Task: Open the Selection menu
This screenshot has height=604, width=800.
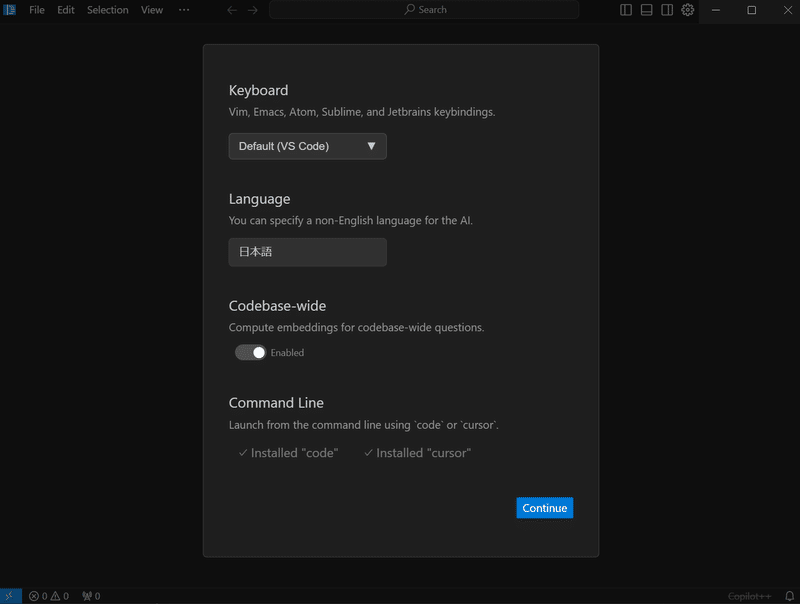Action: coord(108,10)
